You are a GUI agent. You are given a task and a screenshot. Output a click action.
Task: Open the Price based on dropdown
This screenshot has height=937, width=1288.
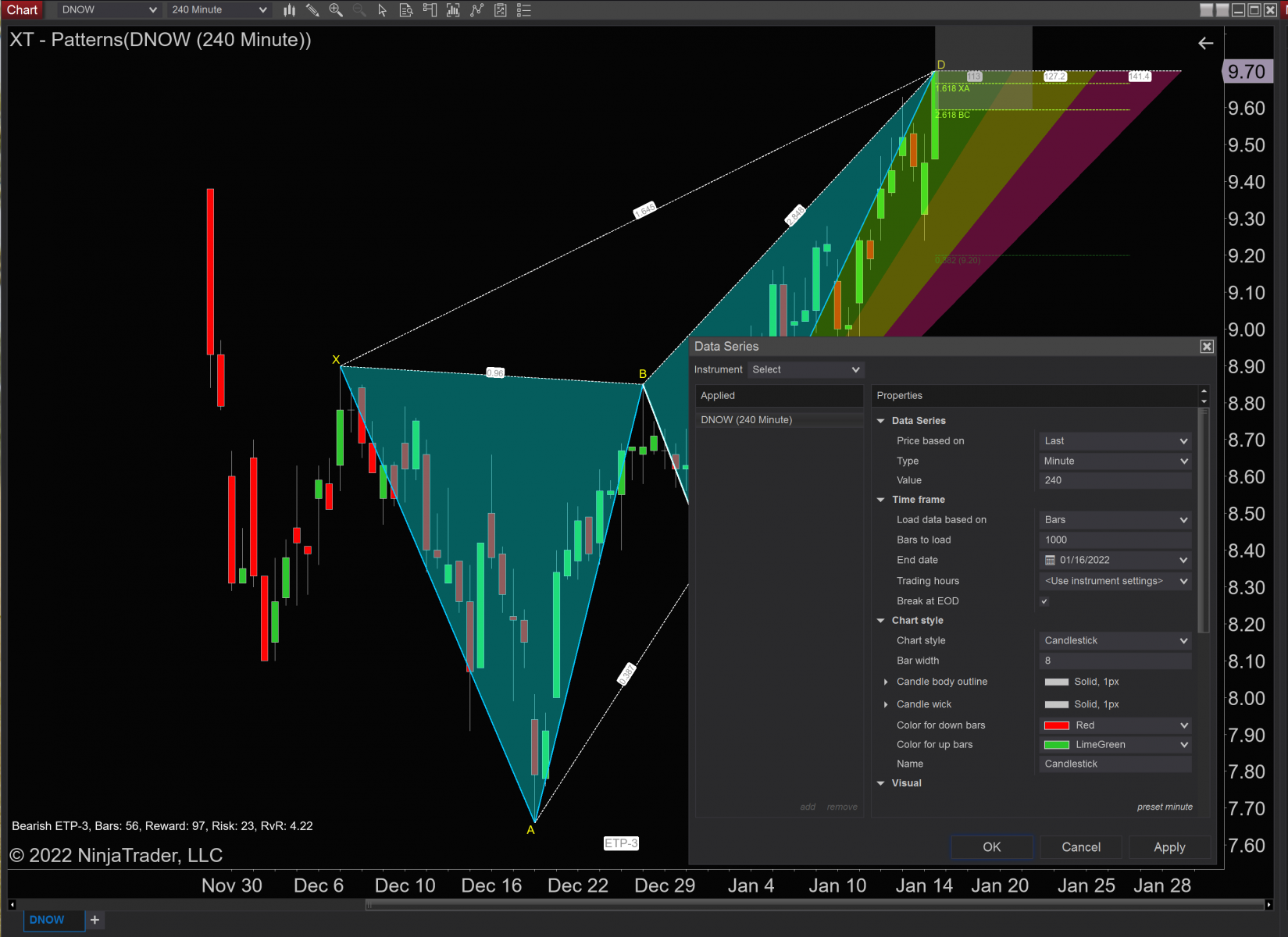click(x=1115, y=441)
